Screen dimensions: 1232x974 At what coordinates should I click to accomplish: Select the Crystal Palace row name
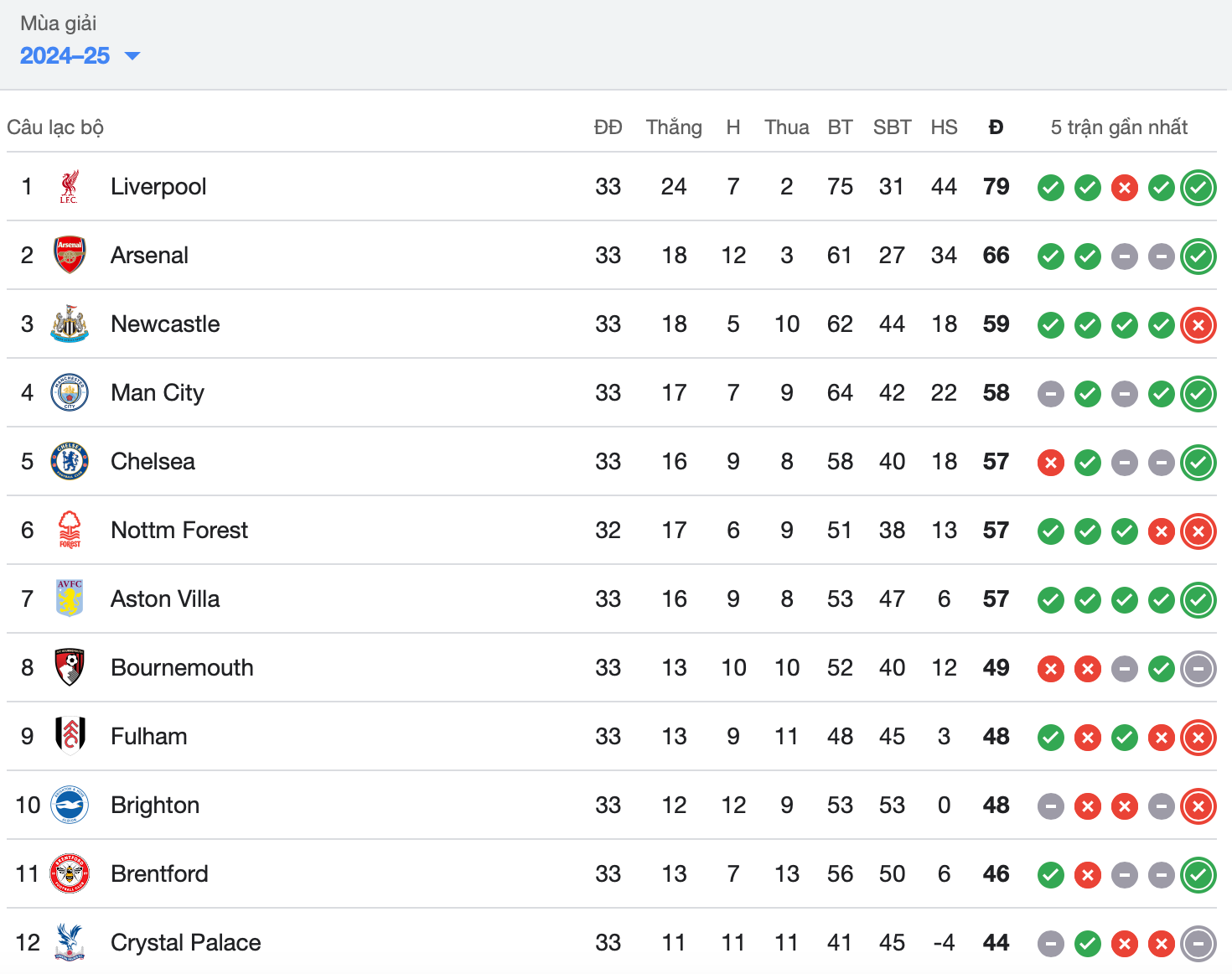coord(186,943)
